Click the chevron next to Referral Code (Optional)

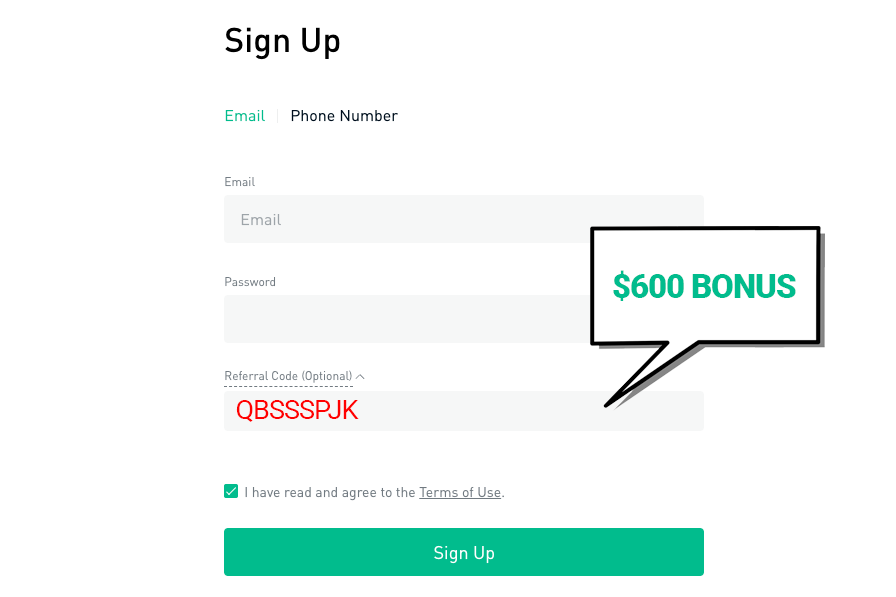(x=359, y=375)
